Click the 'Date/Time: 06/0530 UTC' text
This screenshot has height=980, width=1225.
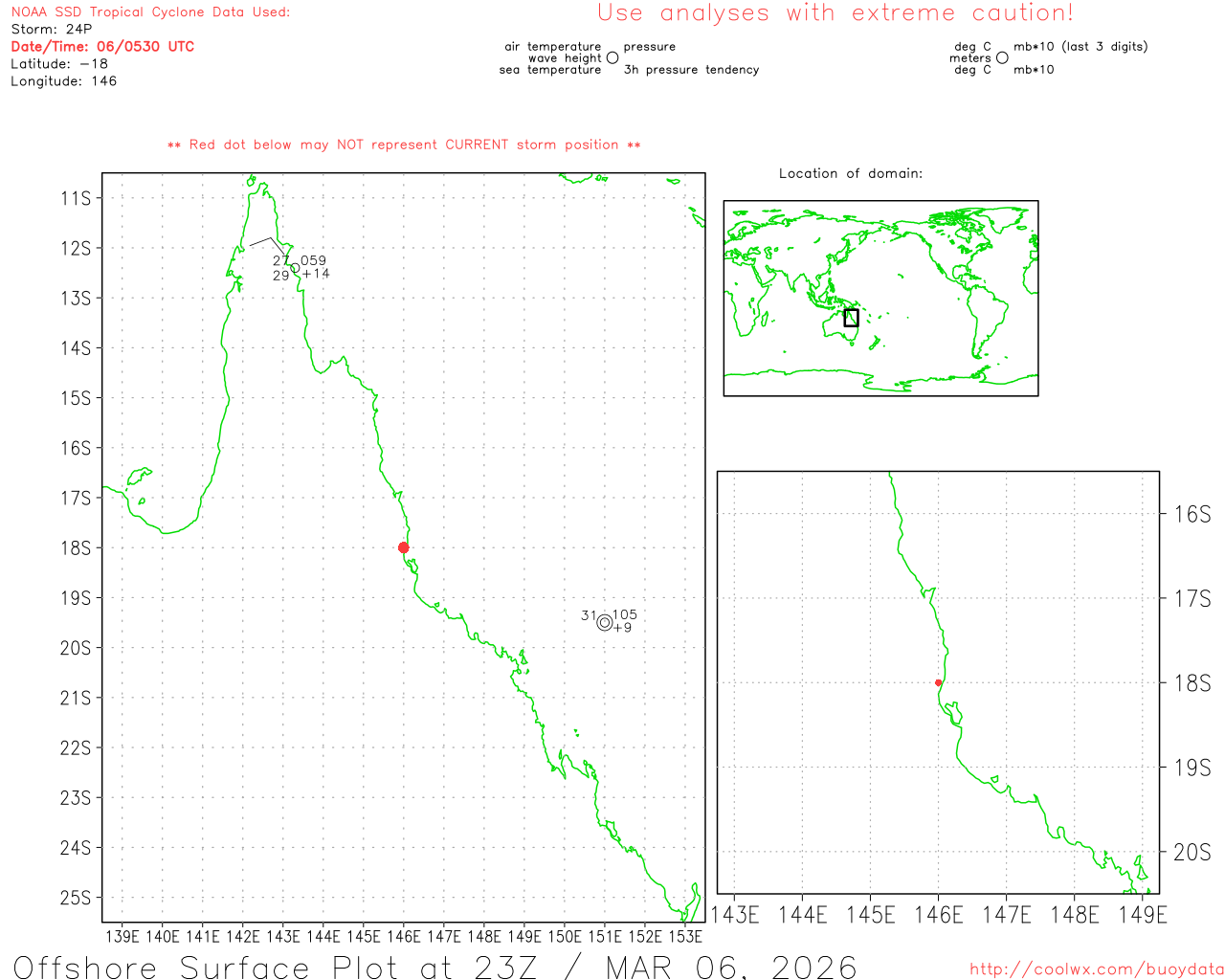coord(102,47)
